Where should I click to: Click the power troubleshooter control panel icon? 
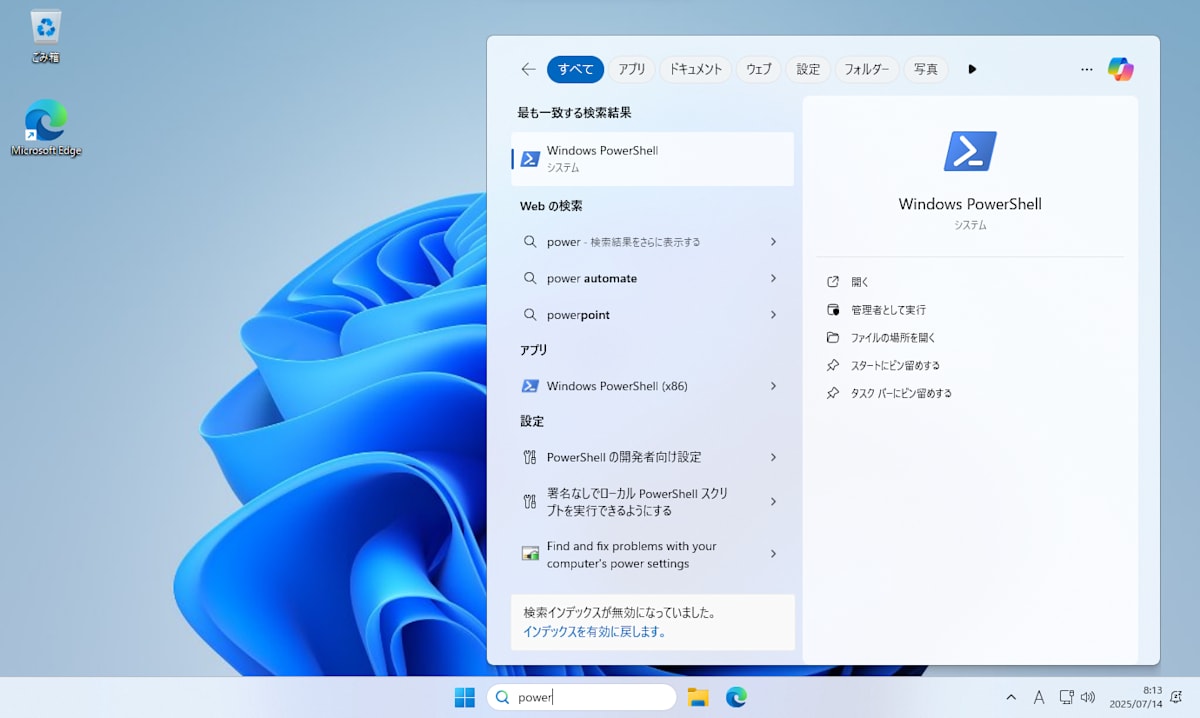(530, 554)
